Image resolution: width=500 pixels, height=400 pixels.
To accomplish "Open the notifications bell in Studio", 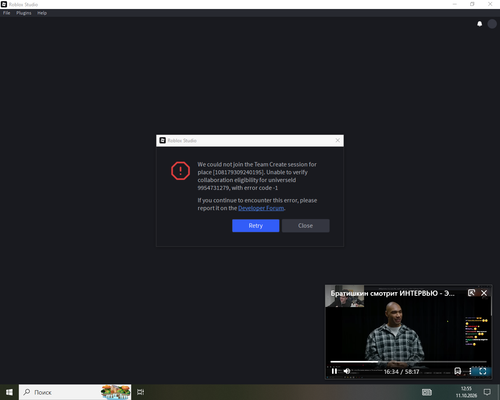I will (479, 24).
